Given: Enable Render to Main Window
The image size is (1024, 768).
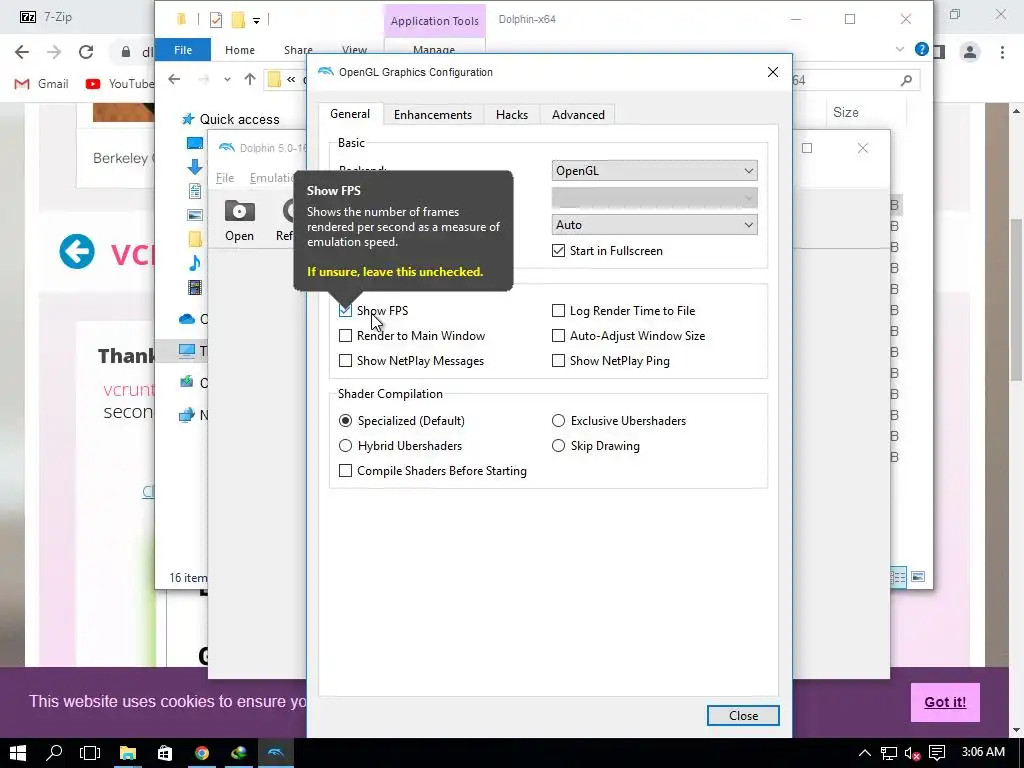Looking at the screenshot, I should coord(345,336).
